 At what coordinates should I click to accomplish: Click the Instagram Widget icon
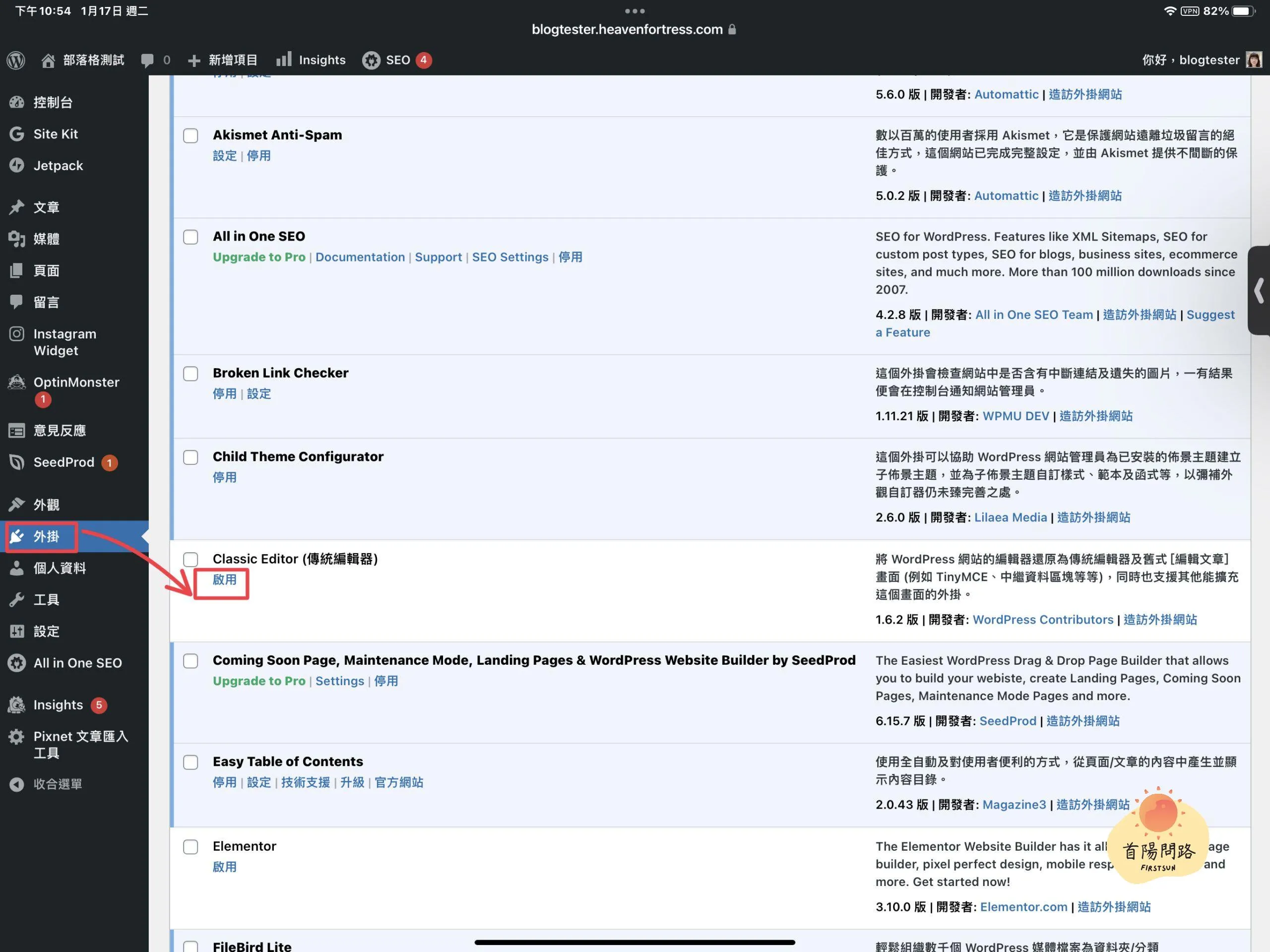point(17,333)
